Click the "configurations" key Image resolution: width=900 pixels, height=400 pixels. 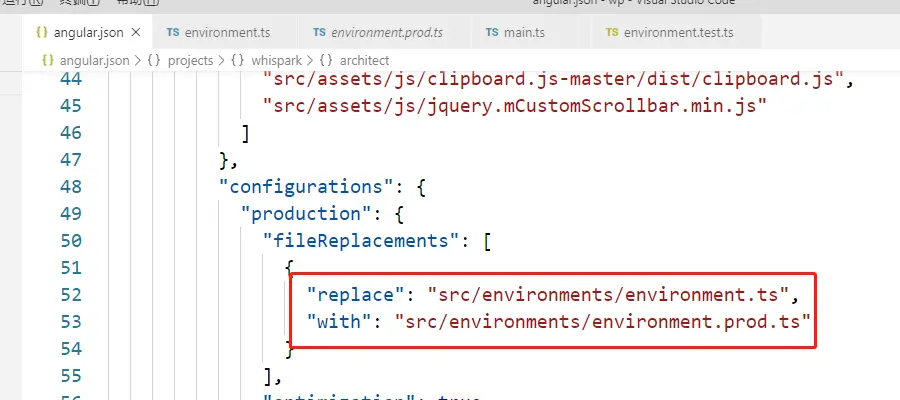coord(306,187)
